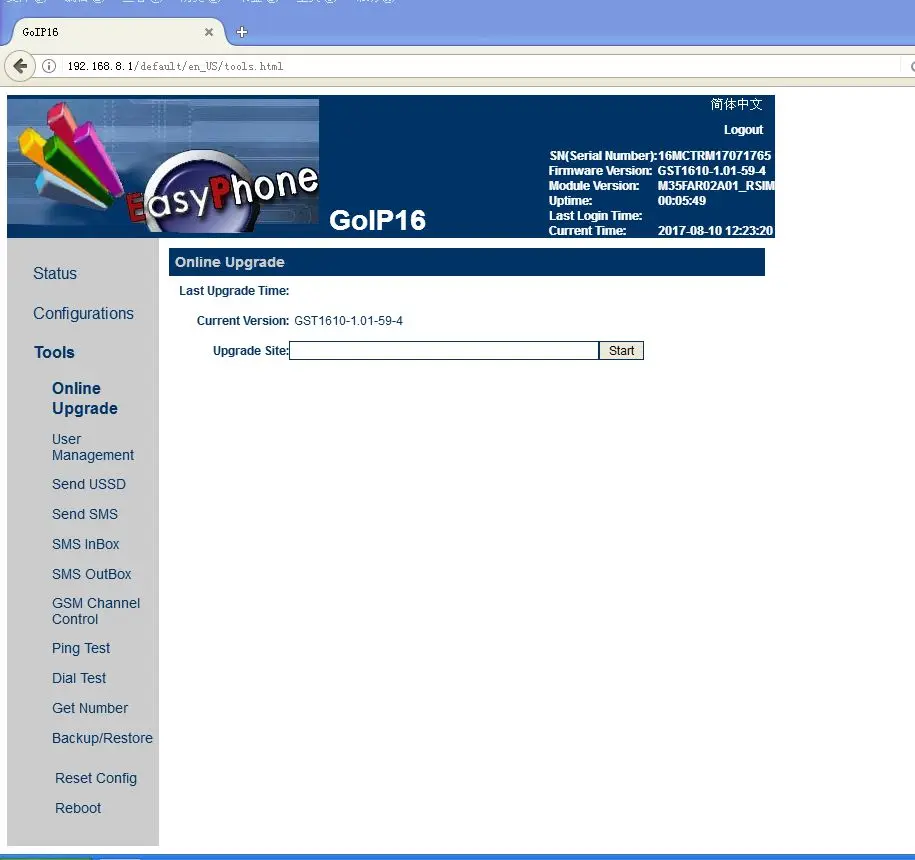This screenshot has width=915, height=860.
Task: Open the Tools menu section
Action: (x=54, y=352)
